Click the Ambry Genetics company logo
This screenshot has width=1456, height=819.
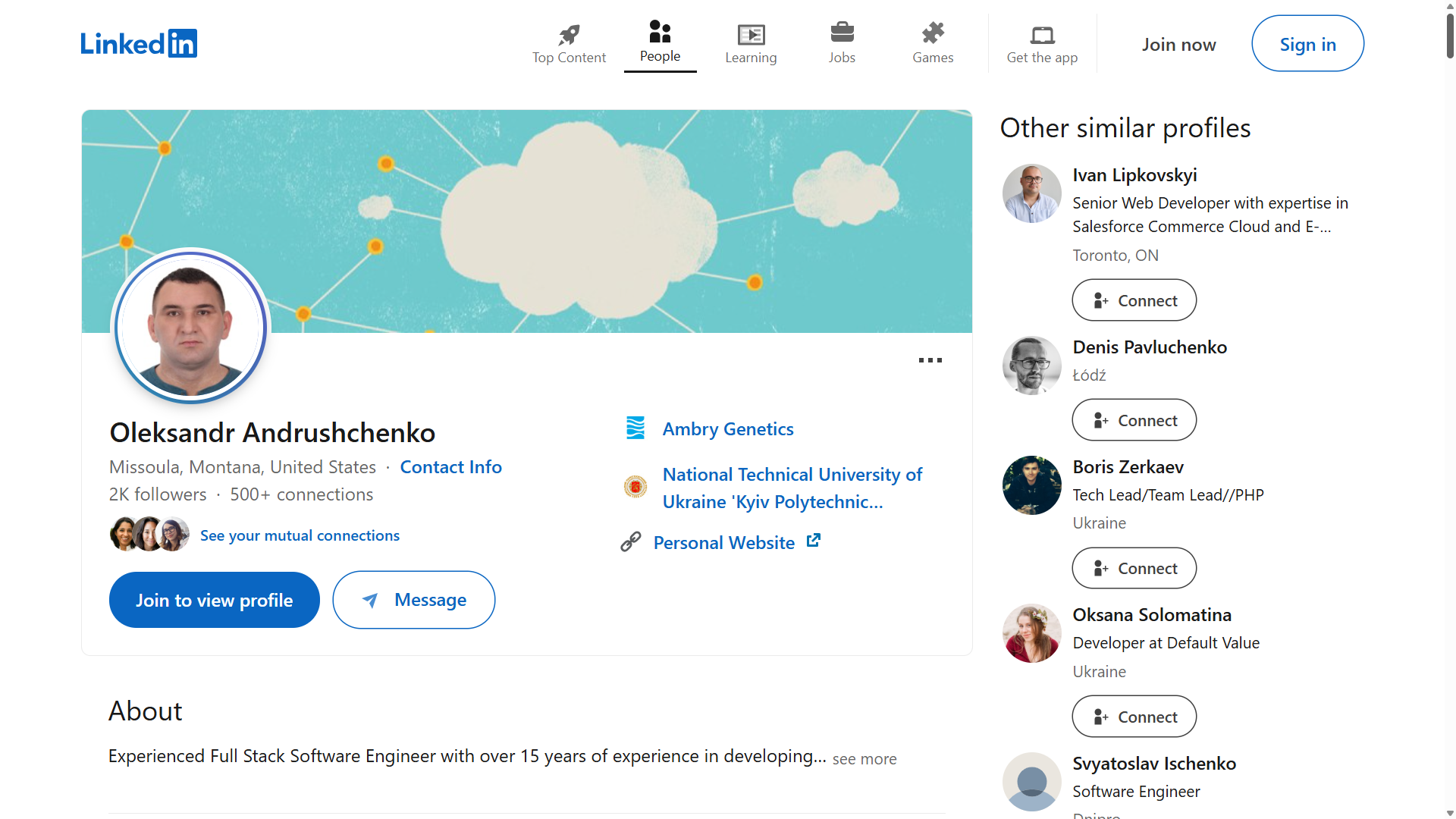635,428
